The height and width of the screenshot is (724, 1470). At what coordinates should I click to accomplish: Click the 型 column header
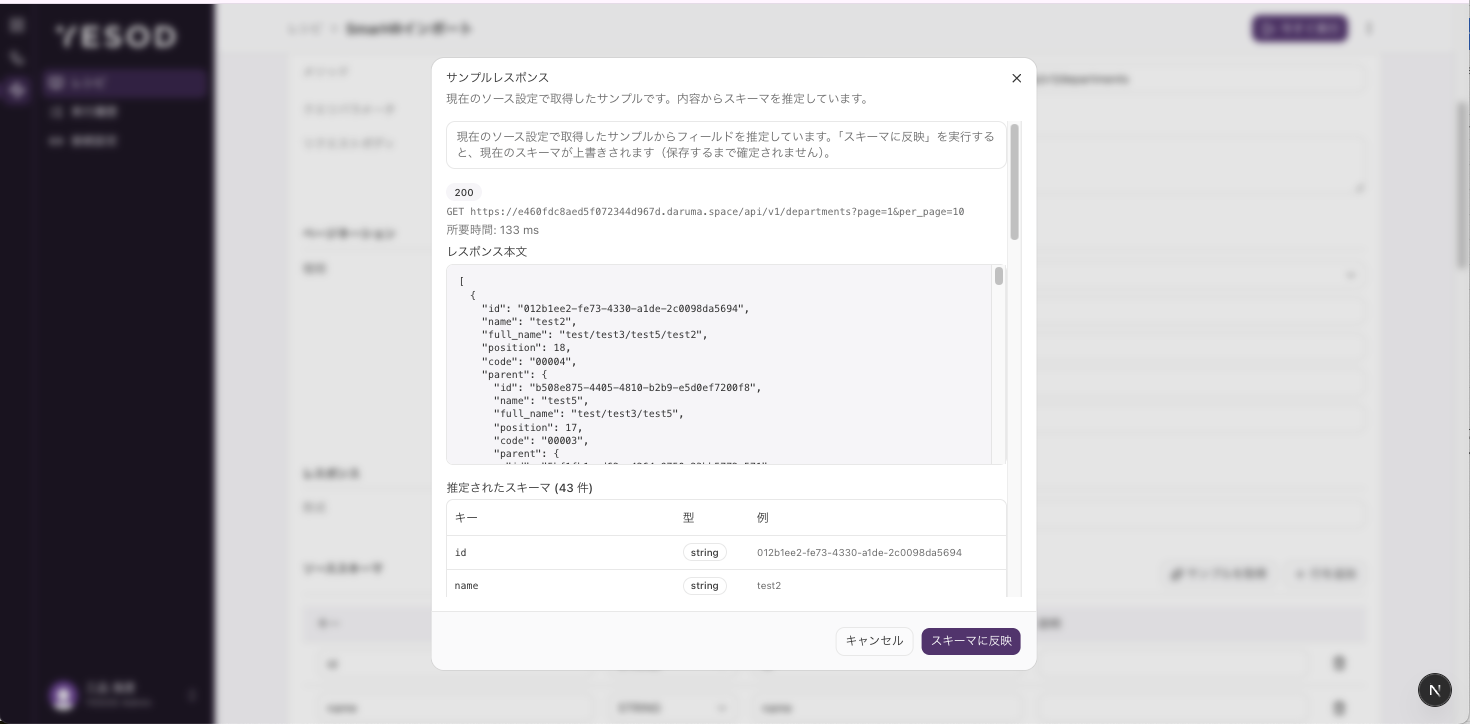pos(688,518)
